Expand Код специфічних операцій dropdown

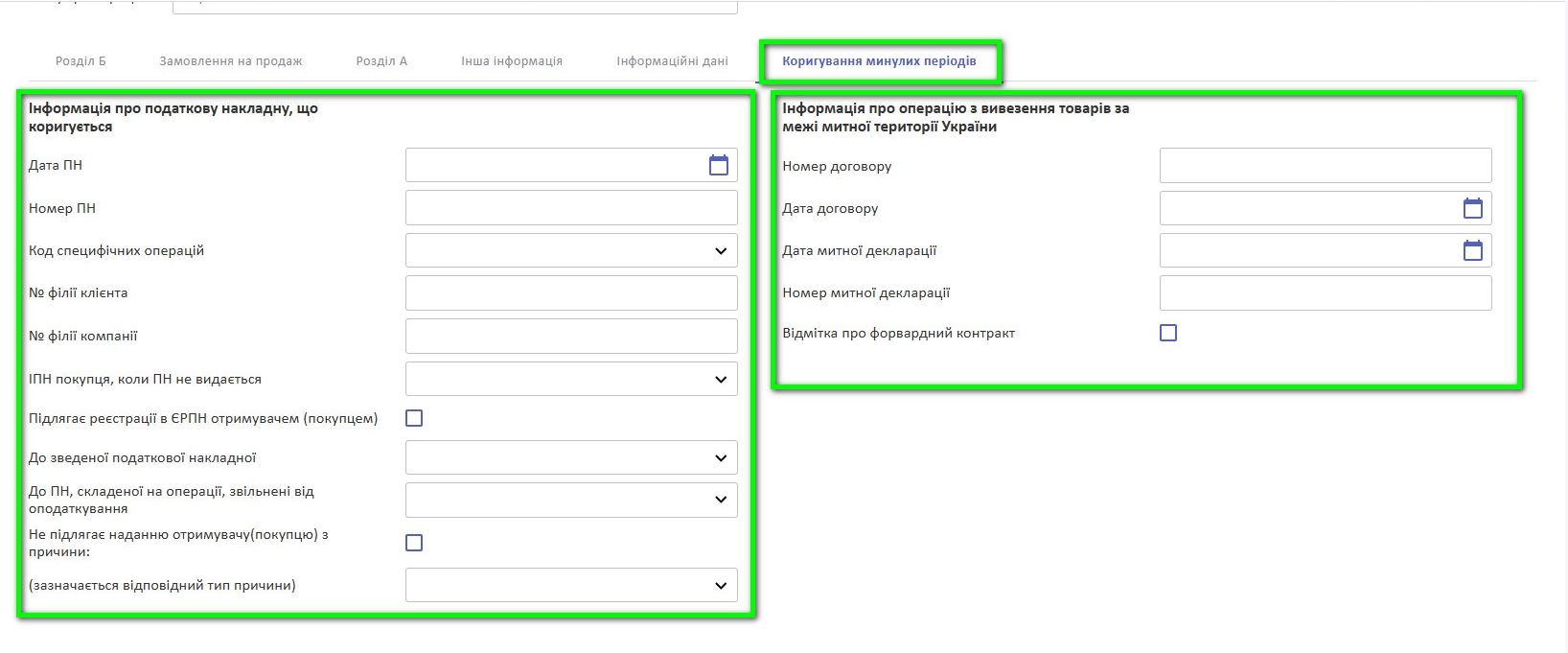click(x=571, y=250)
